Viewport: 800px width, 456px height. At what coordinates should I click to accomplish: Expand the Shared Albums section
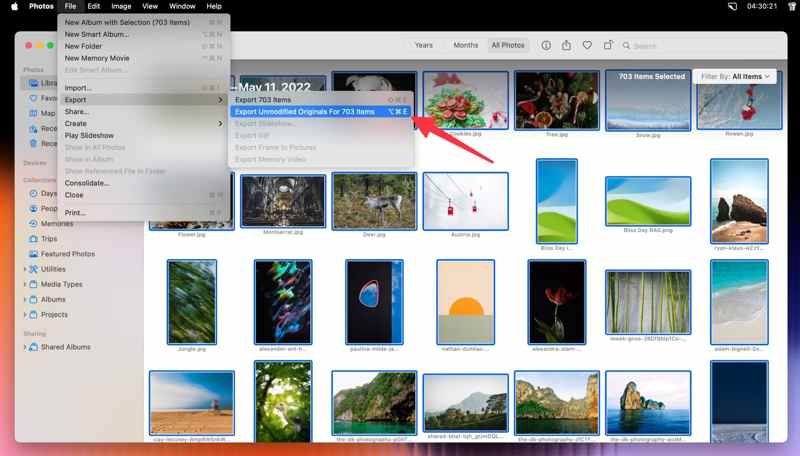(x=24, y=347)
